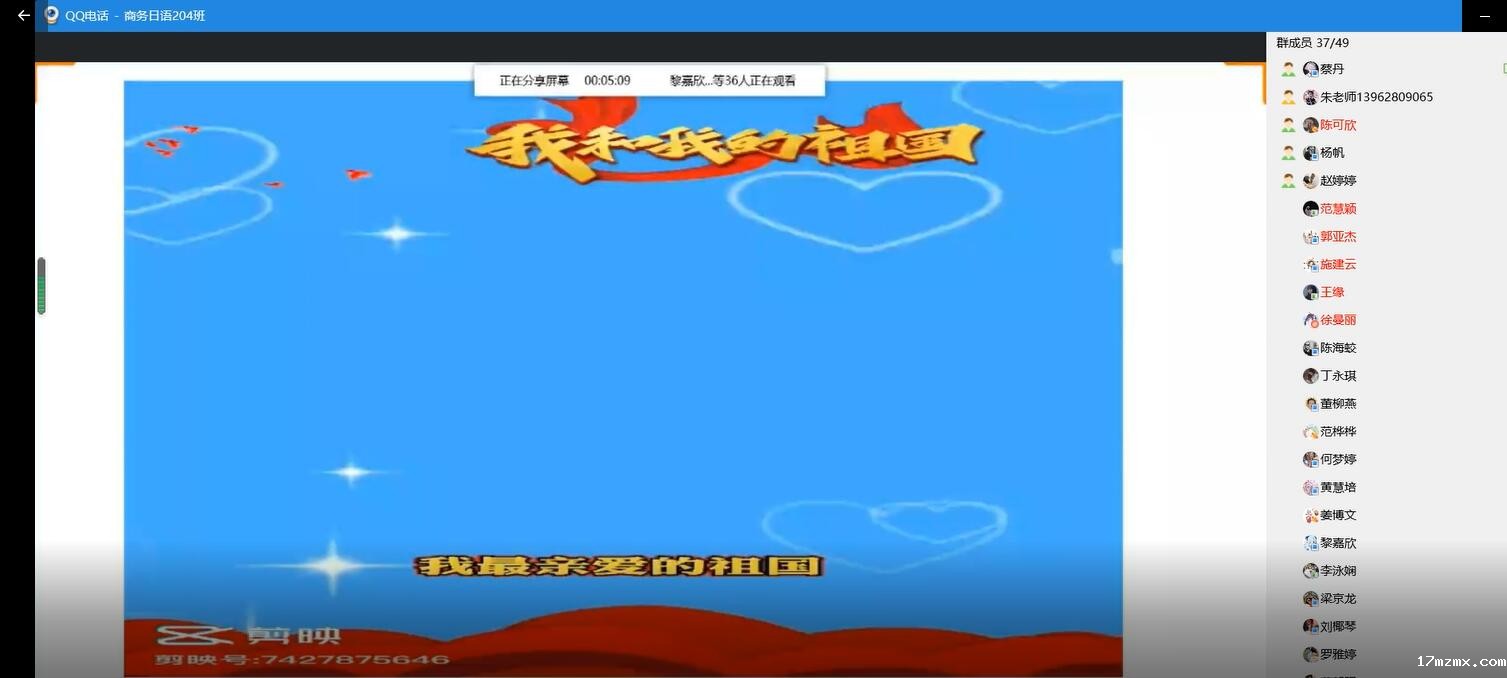
Task: Click the person status icon beside 陈可欣
Action: [x=1288, y=125]
